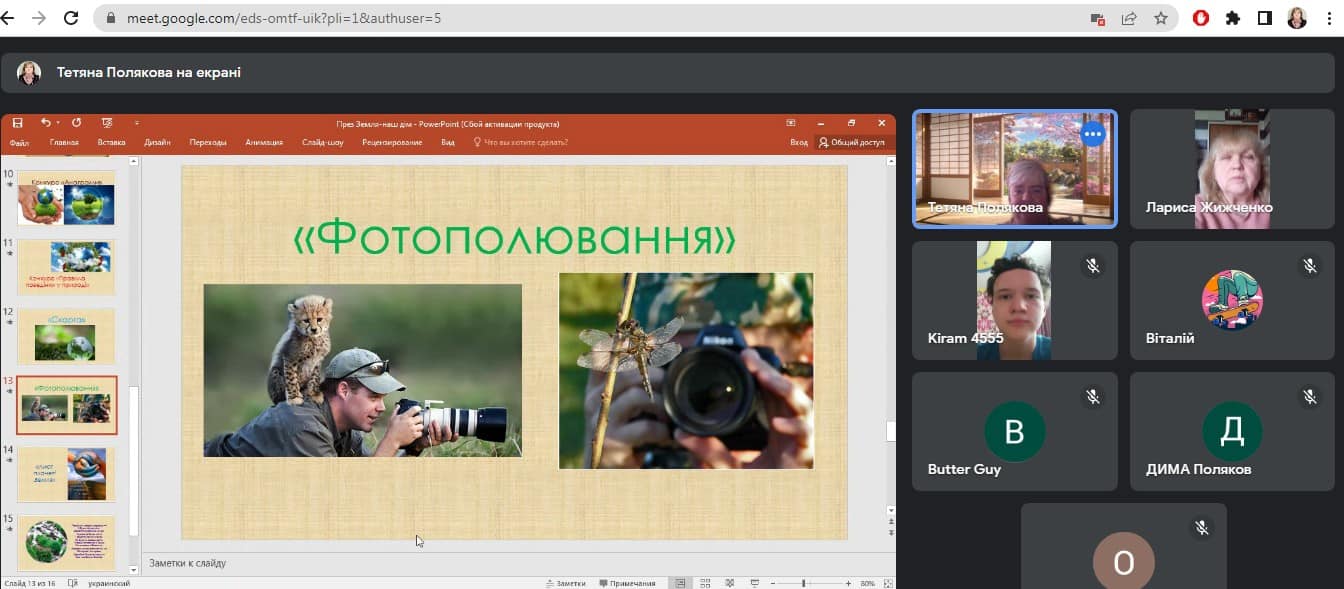Switch to the Анимация ribbon tab
This screenshot has width=1344, height=589.
pyautogui.click(x=264, y=143)
